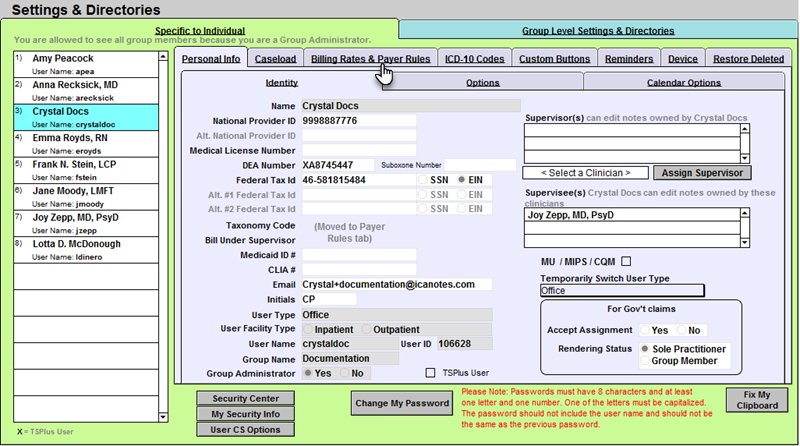Set Group Administrator to No
Image resolution: width=800 pixels, height=446 pixels.
(346, 372)
